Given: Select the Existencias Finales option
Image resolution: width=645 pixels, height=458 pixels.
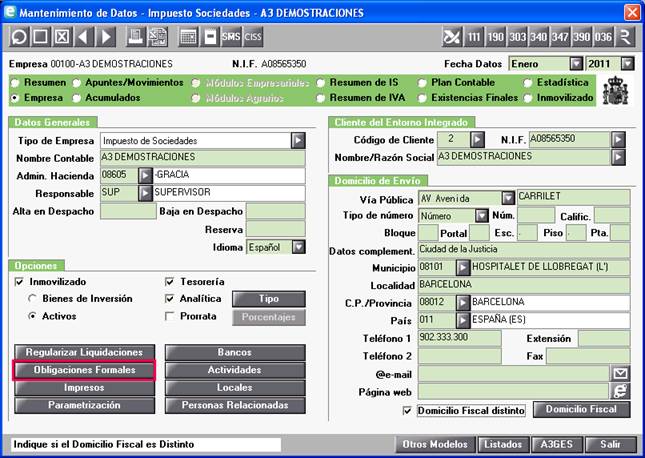Looking at the screenshot, I should (422, 98).
